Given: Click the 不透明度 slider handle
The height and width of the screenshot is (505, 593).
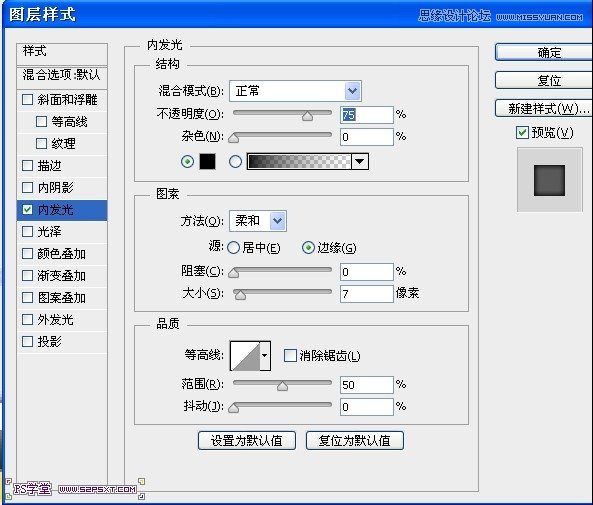Looking at the screenshot, I should pyautogui.click(x=307, y=116).
